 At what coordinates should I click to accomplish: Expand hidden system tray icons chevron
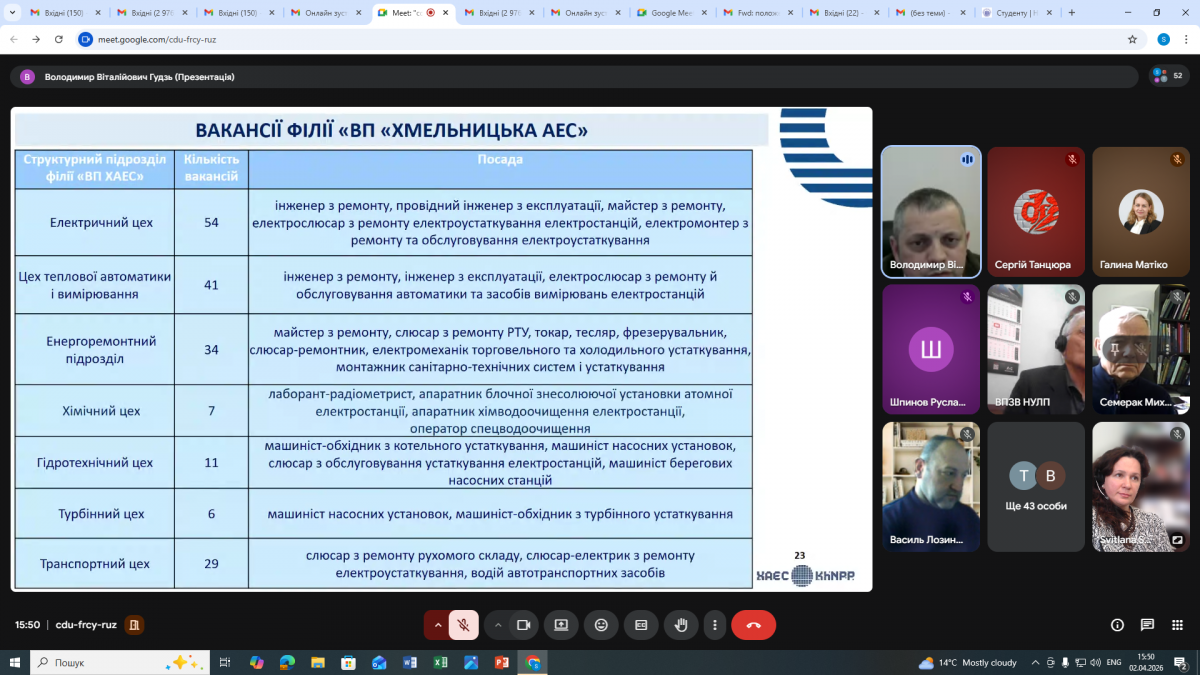(1034, 662)
